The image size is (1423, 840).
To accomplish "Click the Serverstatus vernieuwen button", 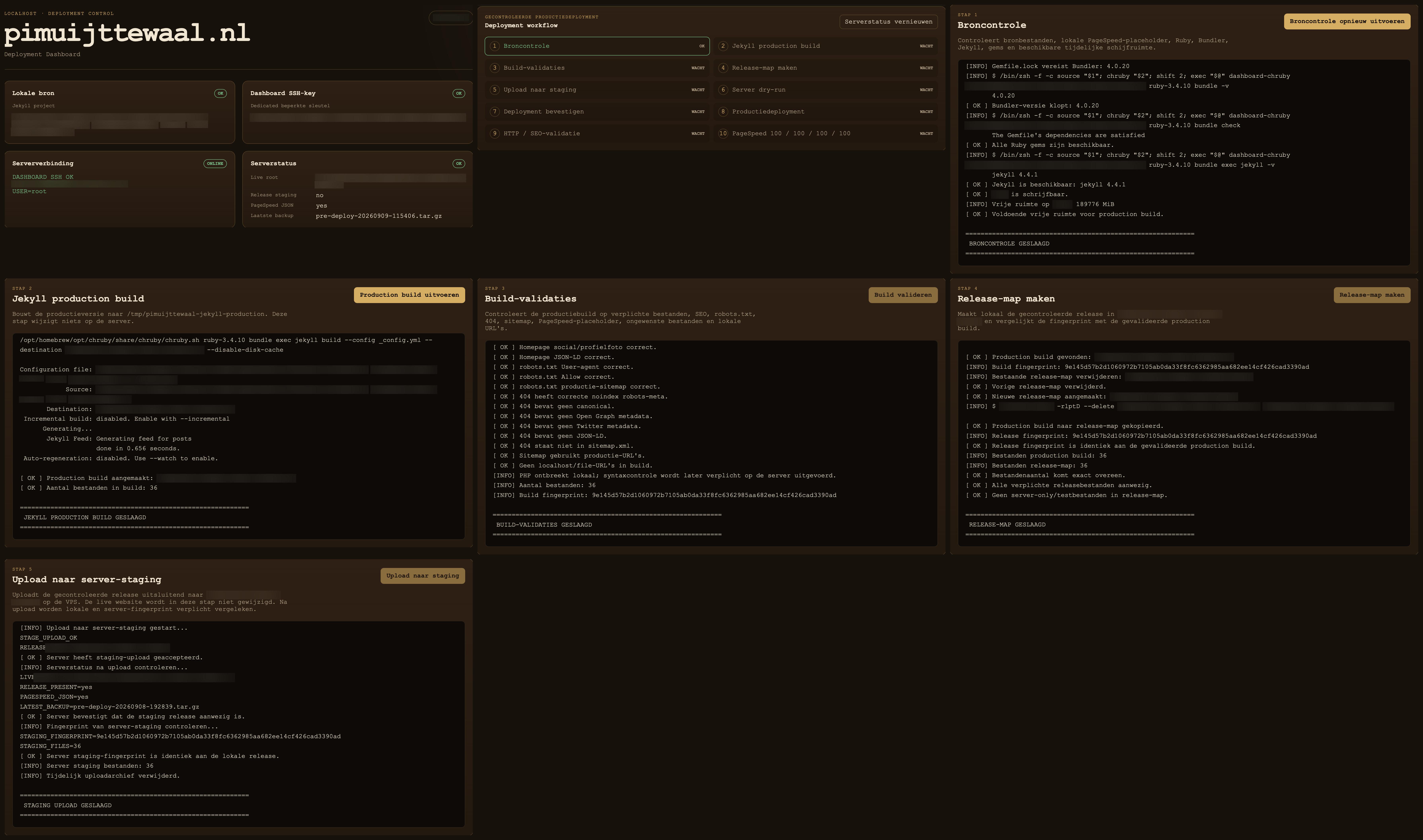I will [888, 21].
